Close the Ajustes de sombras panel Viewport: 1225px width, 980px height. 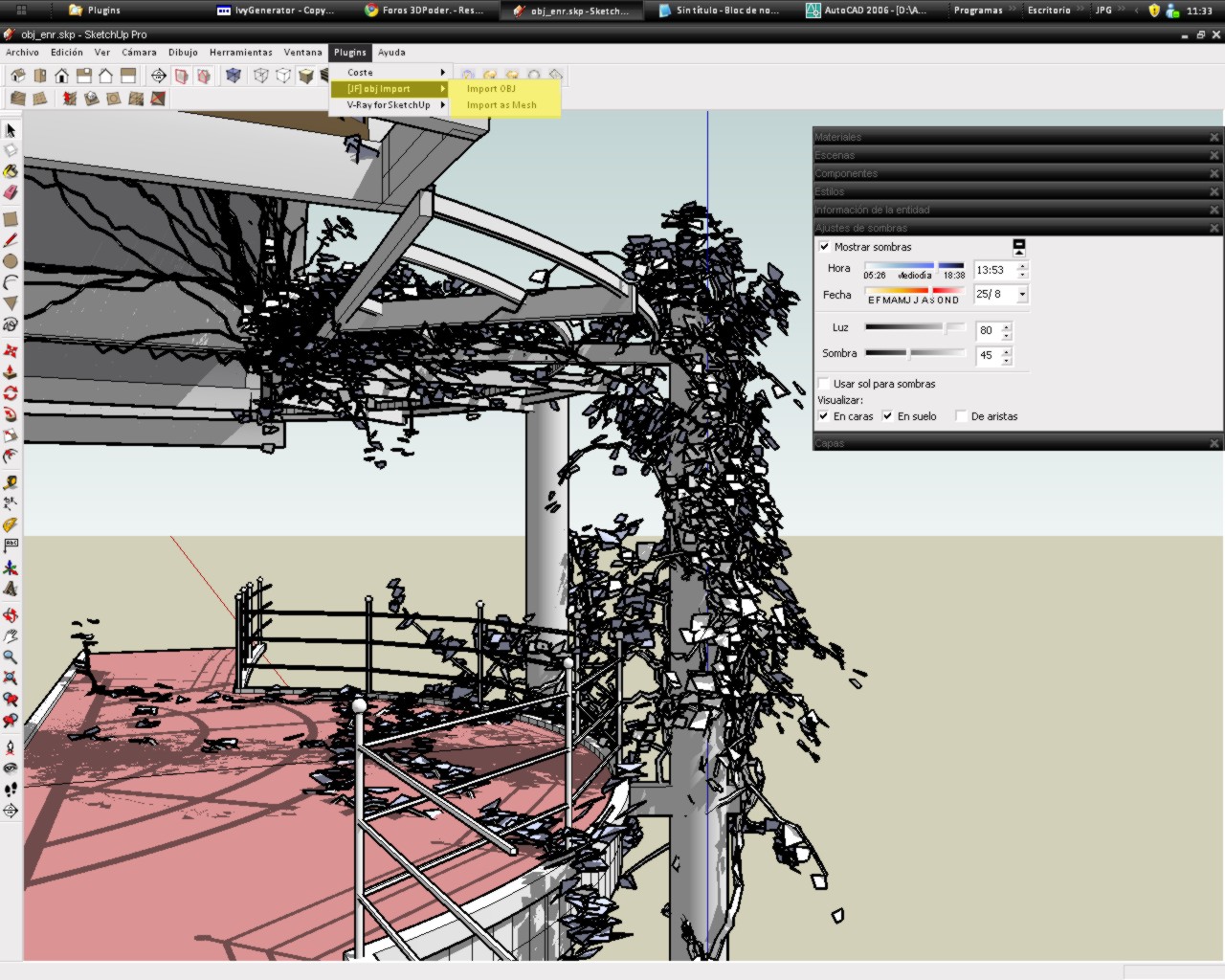pos(1214,228)
